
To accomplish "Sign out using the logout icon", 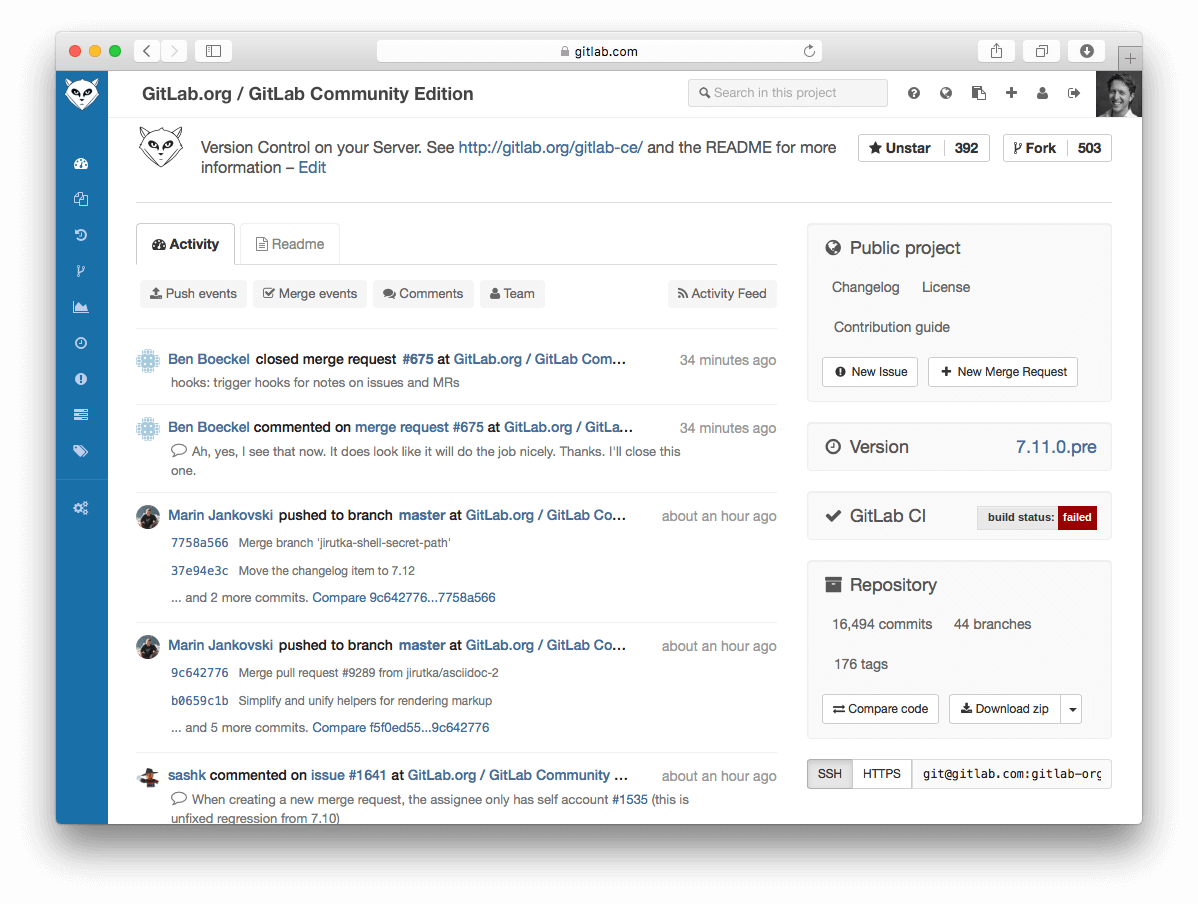I will pyautogui.click(x=1072, y=92).
